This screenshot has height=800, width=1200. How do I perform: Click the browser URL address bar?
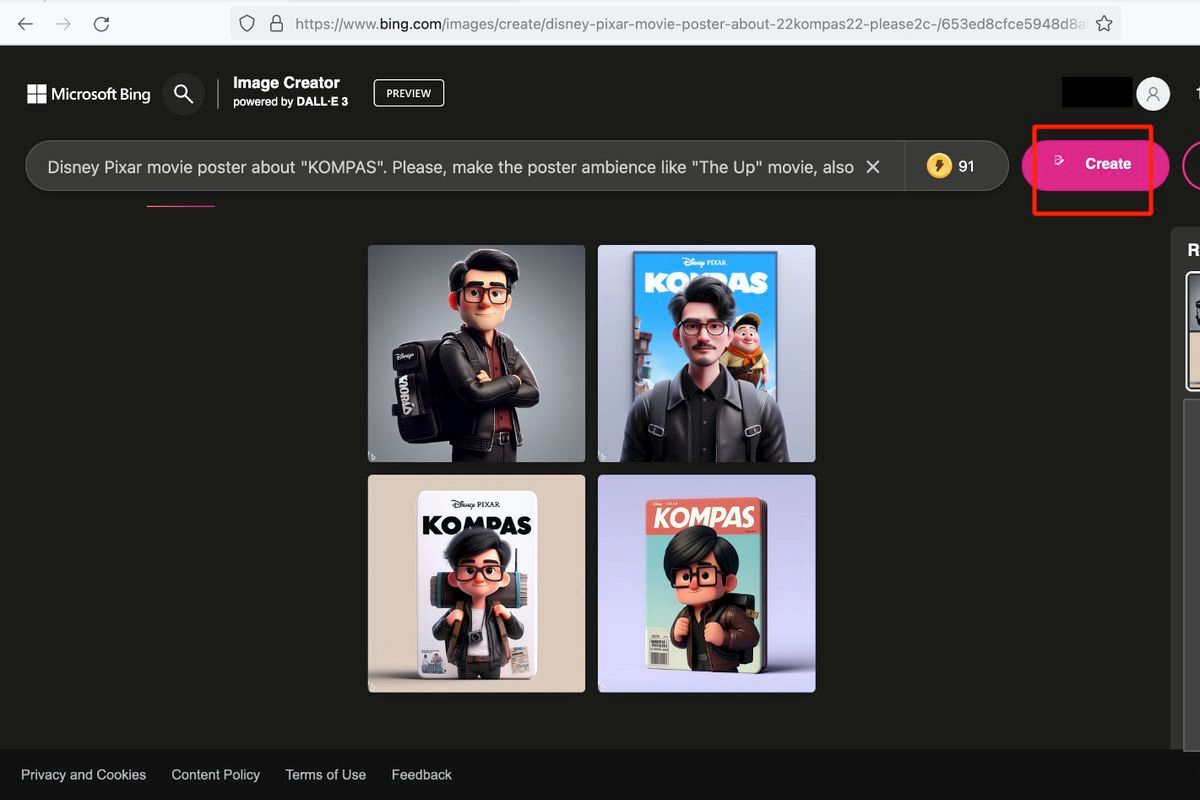click(675, 23)
